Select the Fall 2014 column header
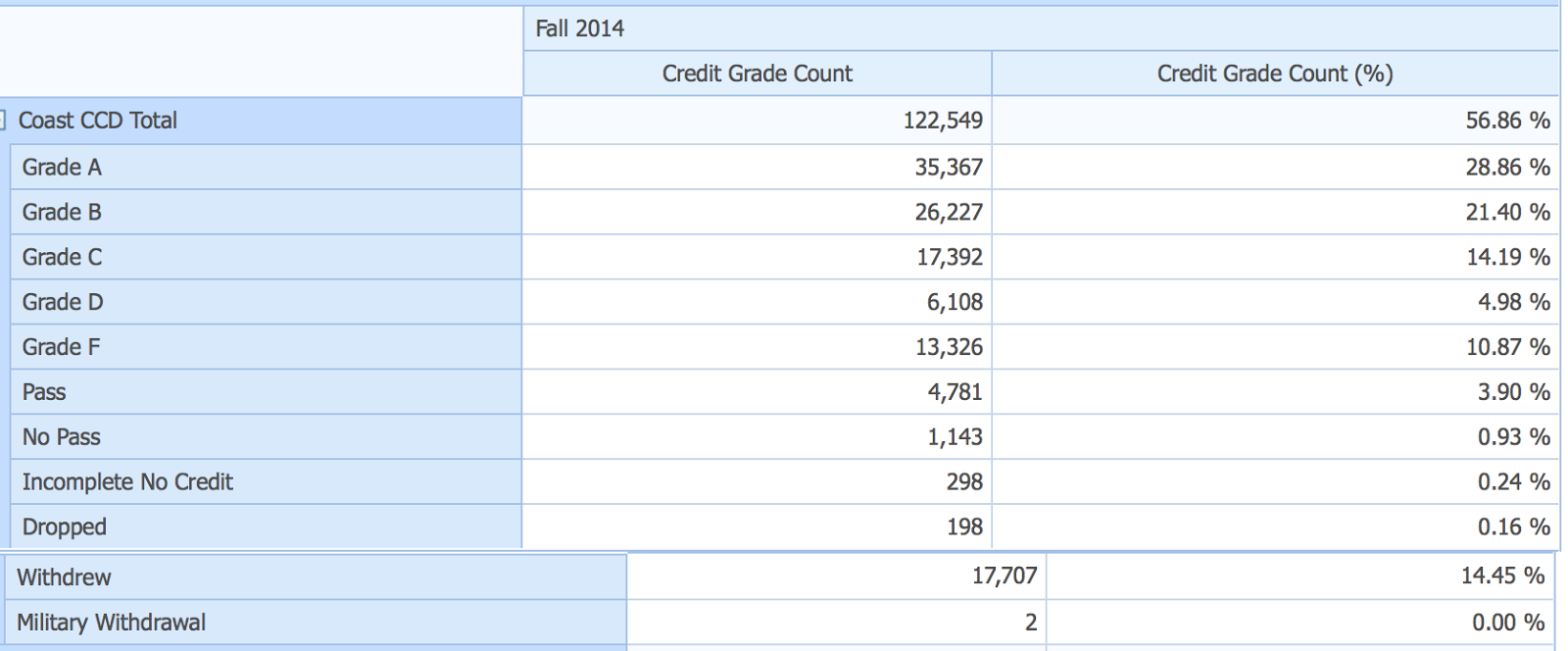Image resolution: width=1568 pixels, height=651 pixels. pos(1041,28)
